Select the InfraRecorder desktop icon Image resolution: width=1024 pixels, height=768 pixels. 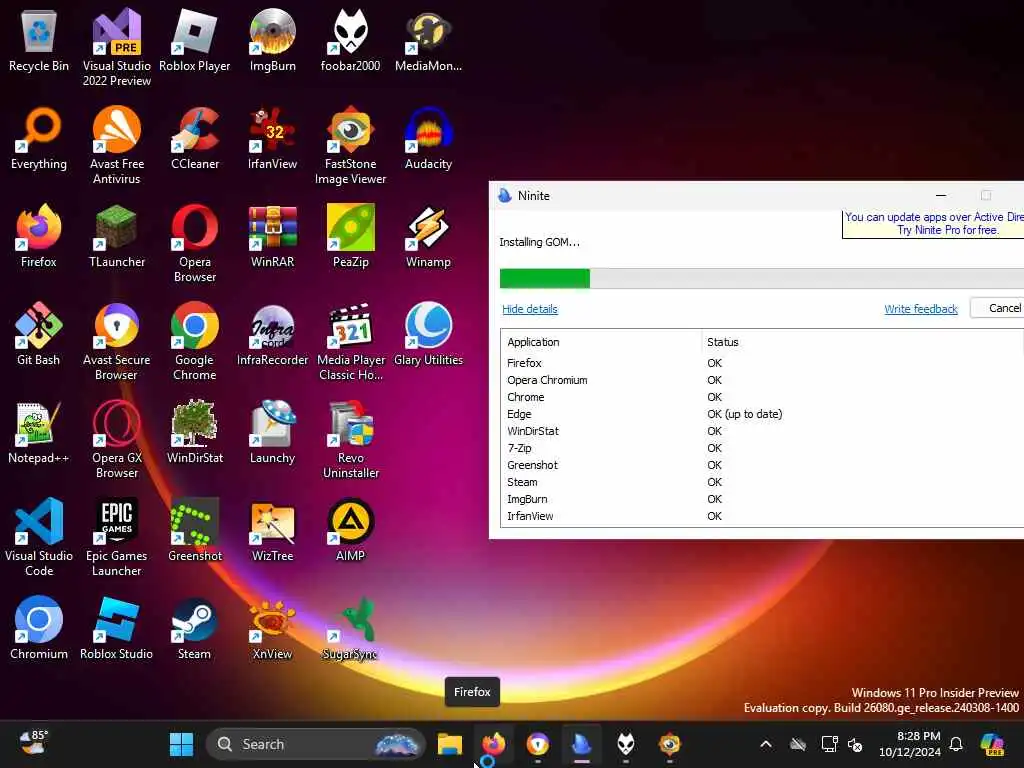point(272,334)
